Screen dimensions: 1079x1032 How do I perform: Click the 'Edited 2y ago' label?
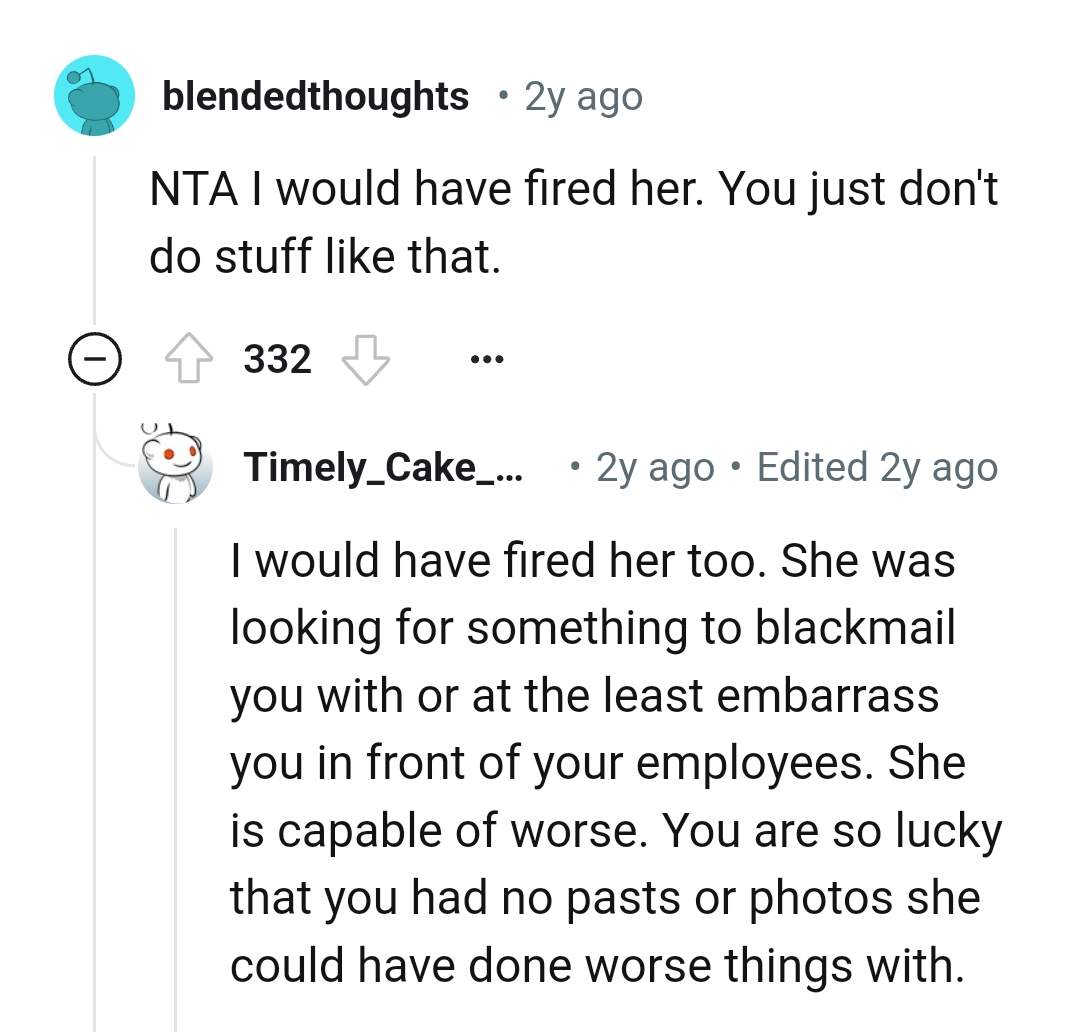pyautogui.click(x=874, y=466)
